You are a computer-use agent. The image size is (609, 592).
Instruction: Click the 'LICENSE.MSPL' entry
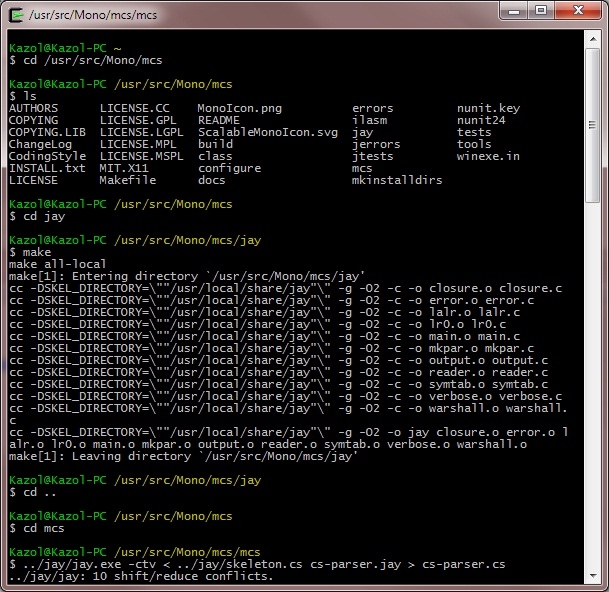coord(141,156)
